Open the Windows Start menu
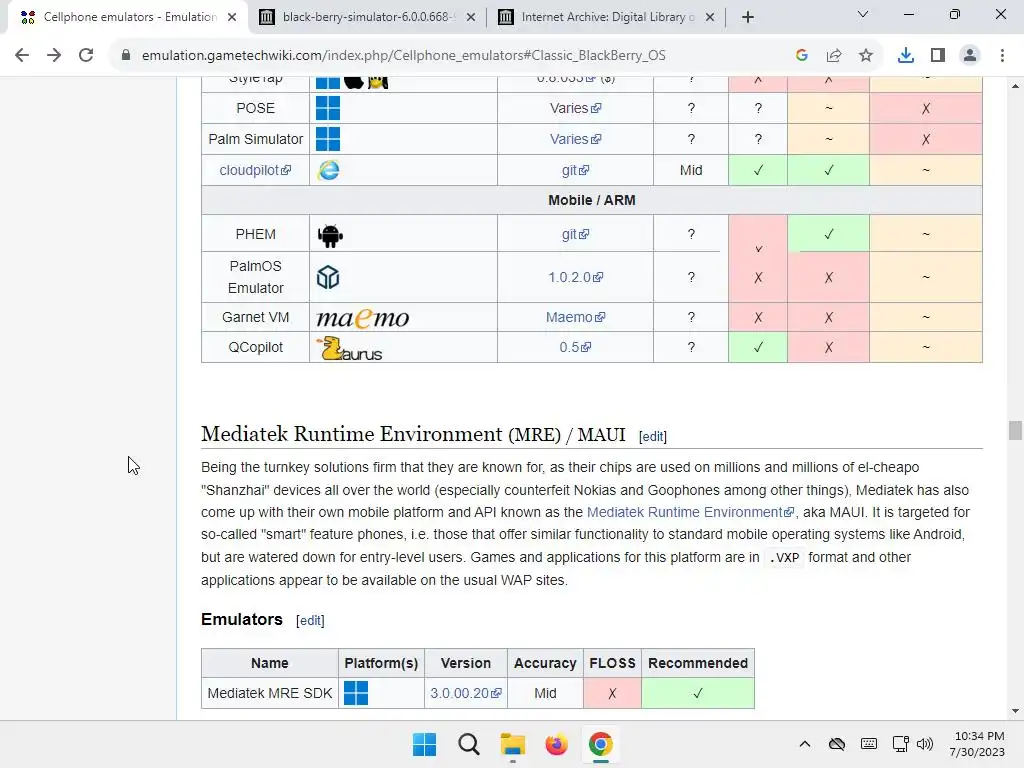The height and width of the screenshot is (768, 1024). [x=424, y=744]
